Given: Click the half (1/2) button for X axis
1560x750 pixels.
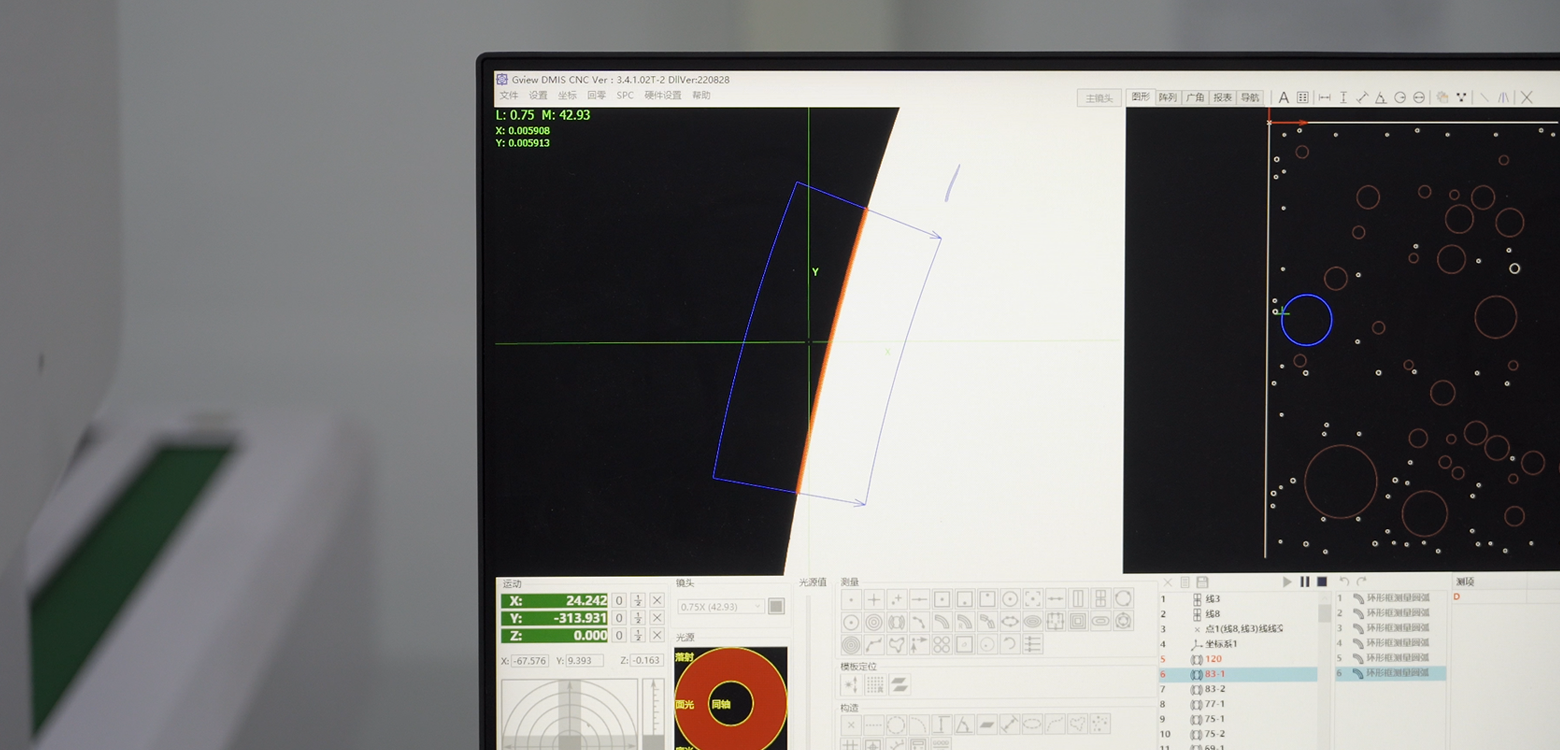Looking at the screenshot, I should point(638,600).
